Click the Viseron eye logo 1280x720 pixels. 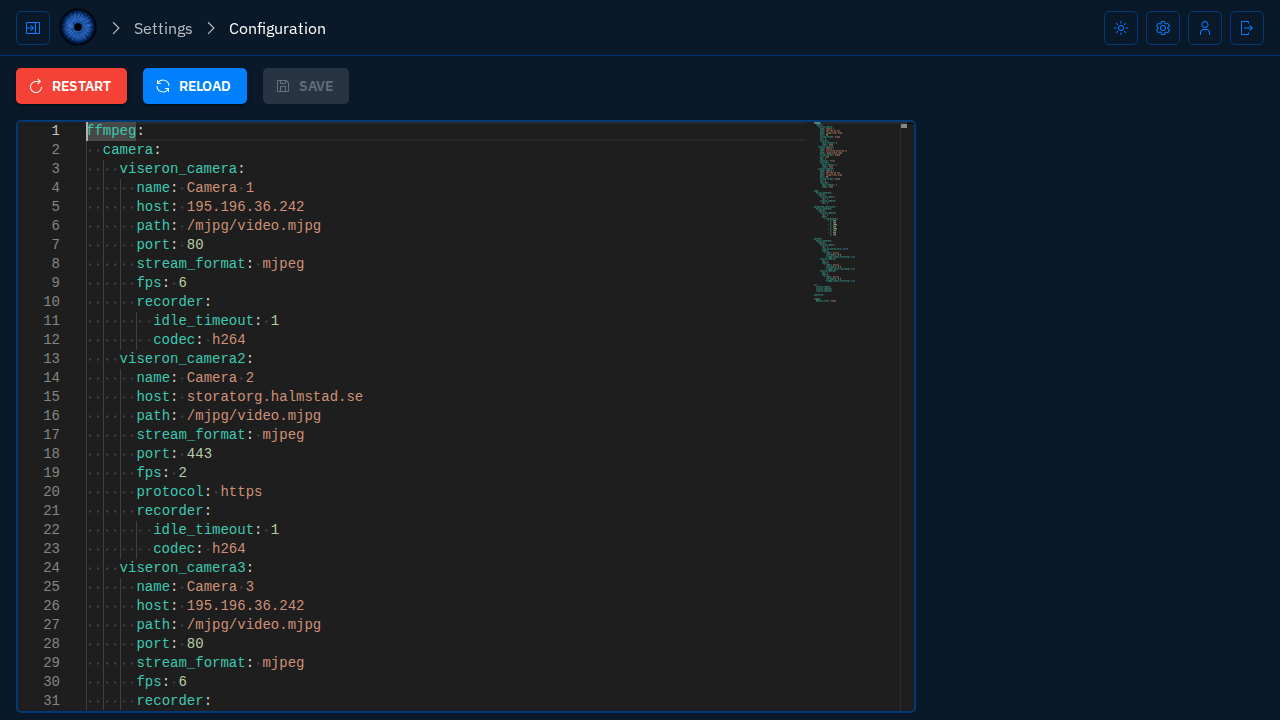[x=78, y=28]
